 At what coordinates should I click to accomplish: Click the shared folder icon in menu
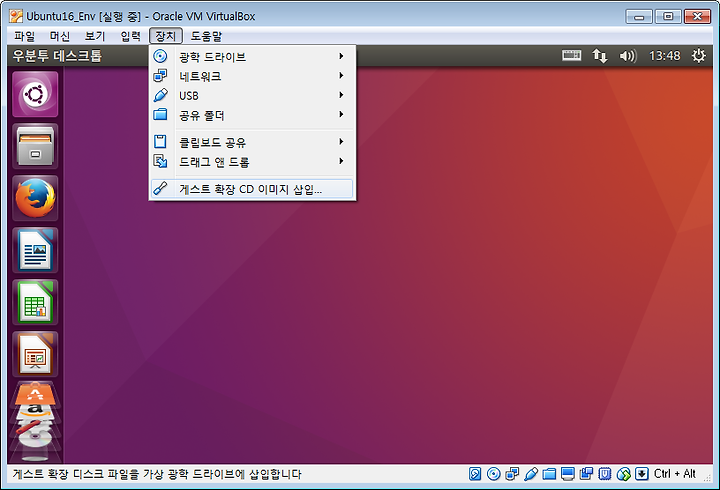pos(160,114)
